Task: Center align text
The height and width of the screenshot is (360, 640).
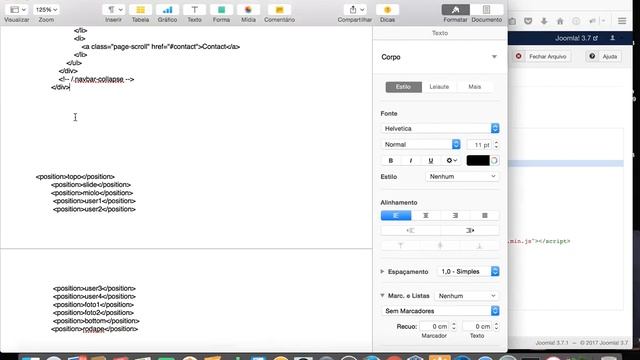Action: click(426, 216)
